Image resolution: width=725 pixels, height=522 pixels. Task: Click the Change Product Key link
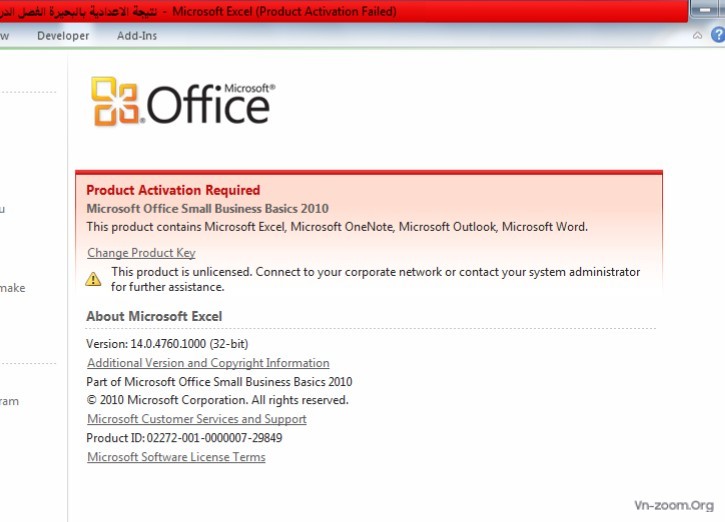(x=141, y=253)
